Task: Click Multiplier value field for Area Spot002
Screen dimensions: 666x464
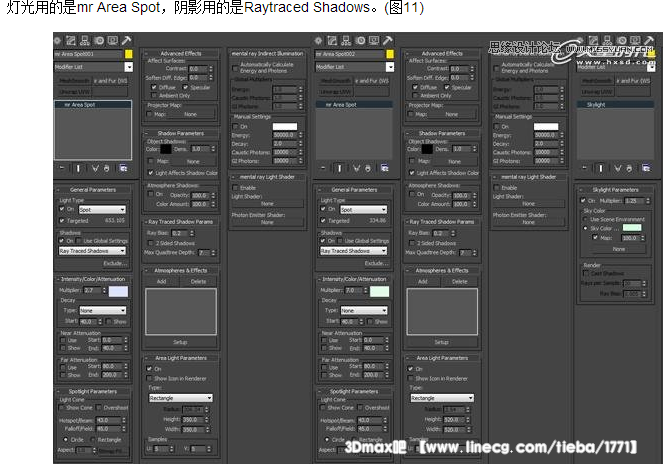Action: tap(352, 290)
